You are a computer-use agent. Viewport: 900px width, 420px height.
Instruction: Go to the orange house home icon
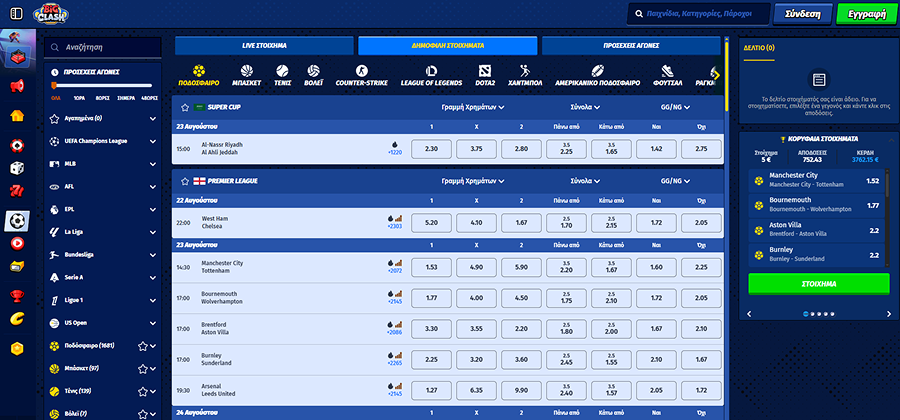(x=17, y=115)
